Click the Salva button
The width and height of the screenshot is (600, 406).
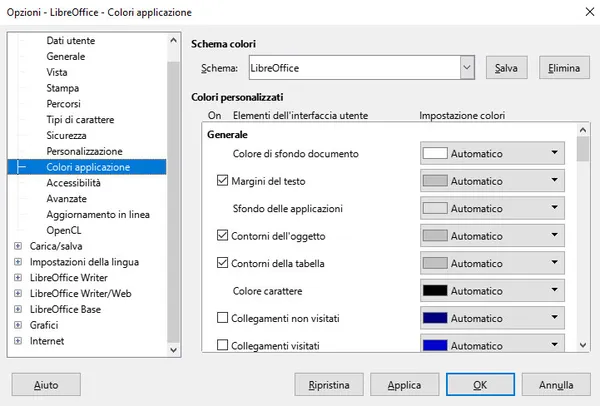point(507,68)
